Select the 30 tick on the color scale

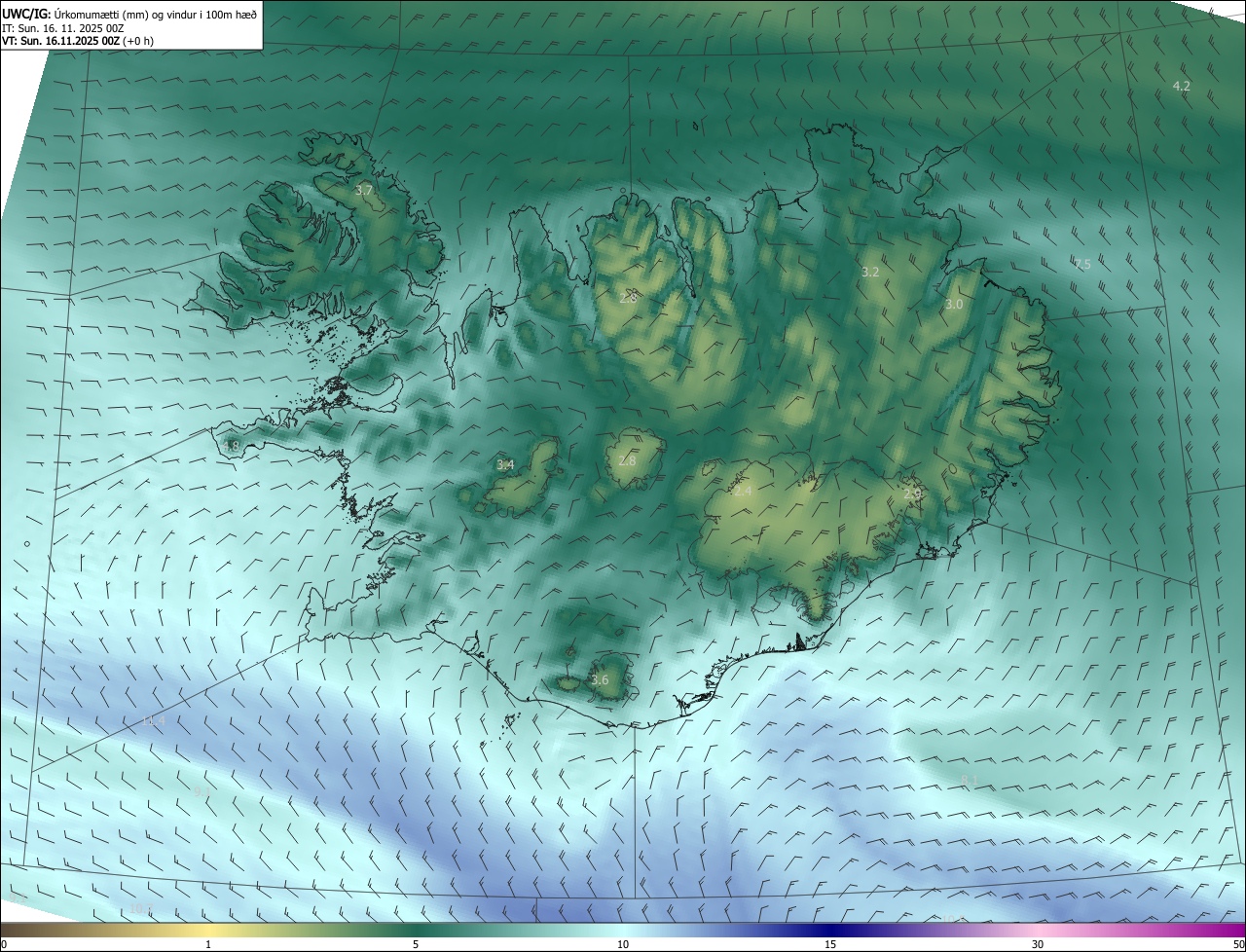point(1038,944)
